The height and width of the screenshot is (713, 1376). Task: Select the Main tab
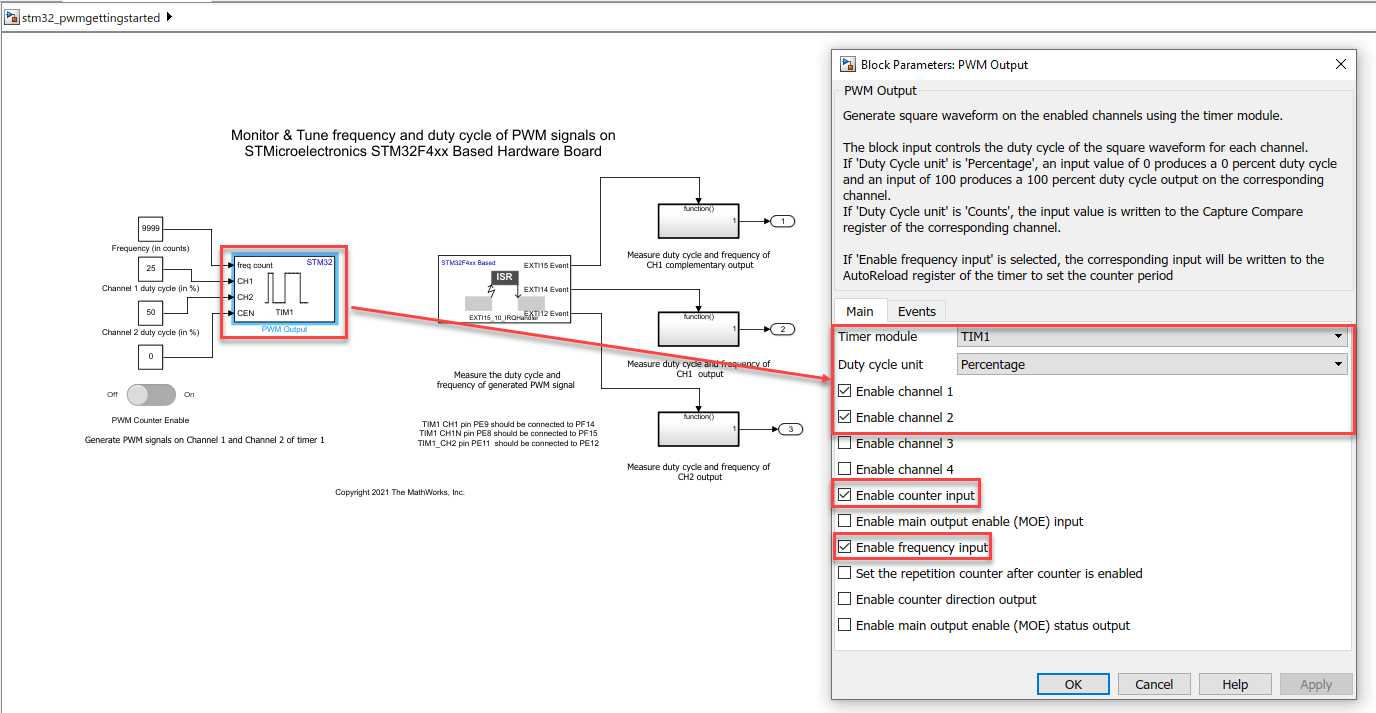pyautogui.click(x=859, y=312)
